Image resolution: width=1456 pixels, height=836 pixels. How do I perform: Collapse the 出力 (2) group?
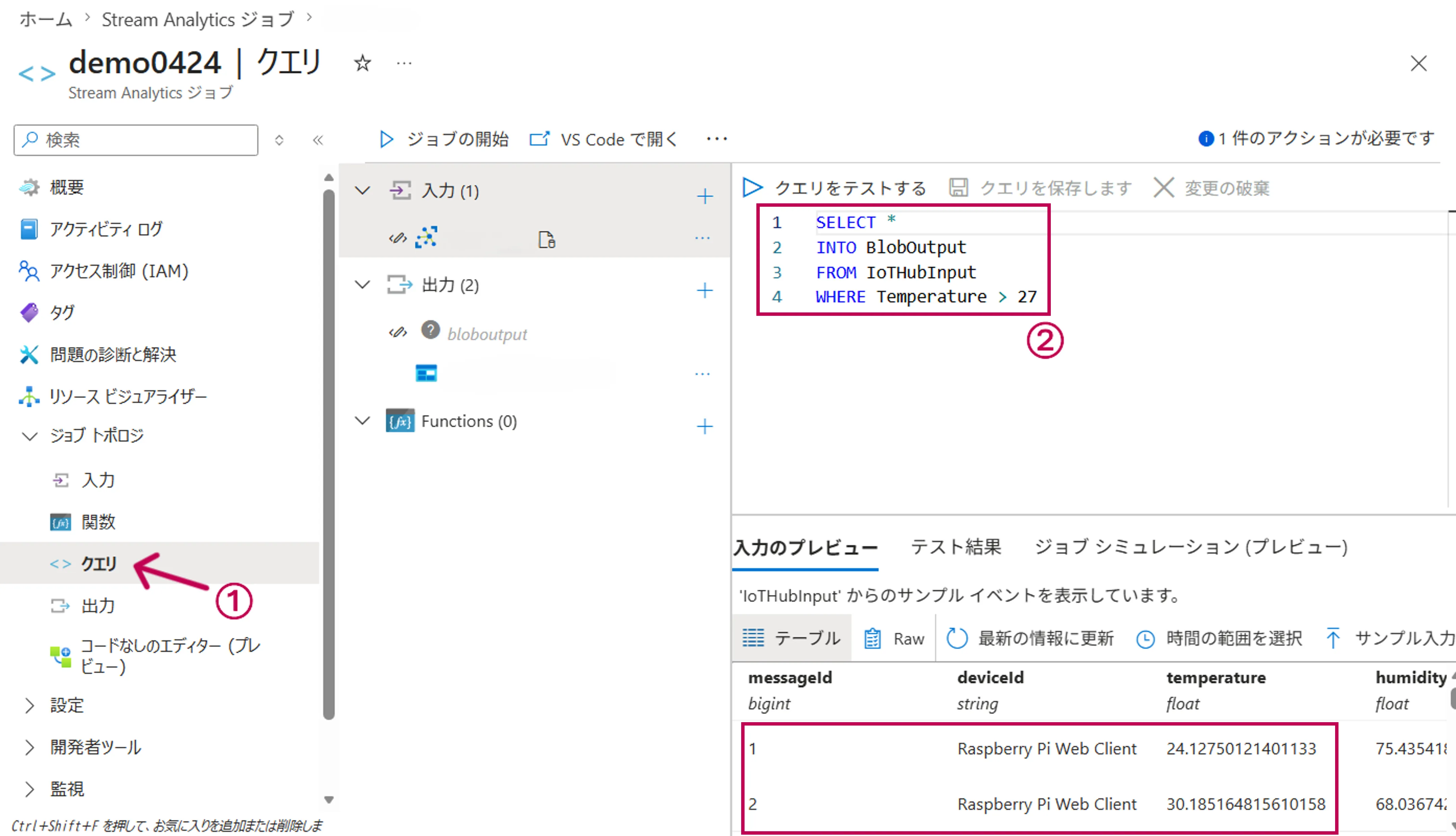(x=363, y=284)
